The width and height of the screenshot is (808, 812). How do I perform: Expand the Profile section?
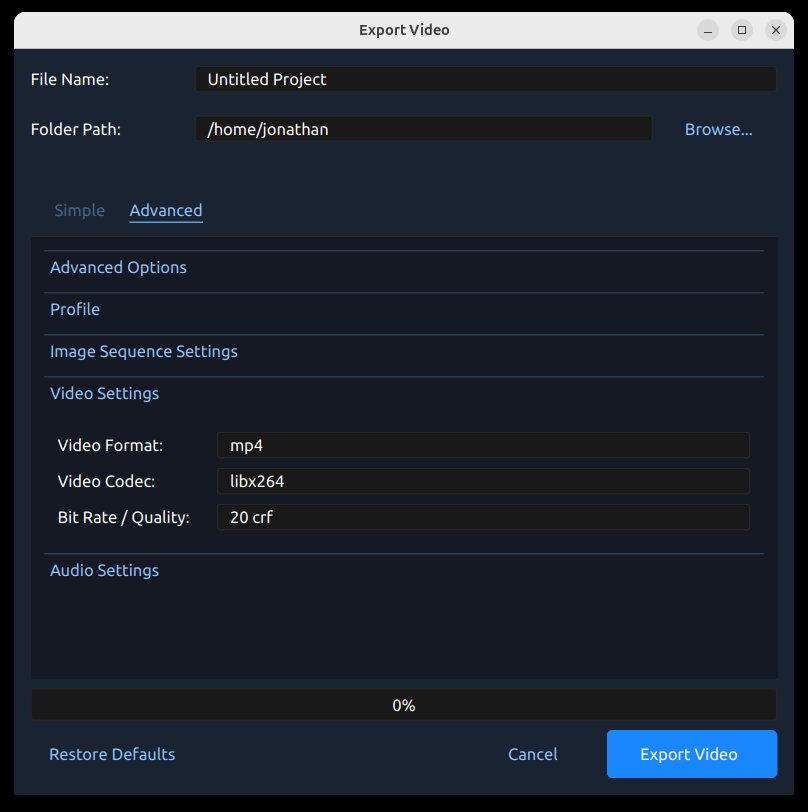[75, 309]
